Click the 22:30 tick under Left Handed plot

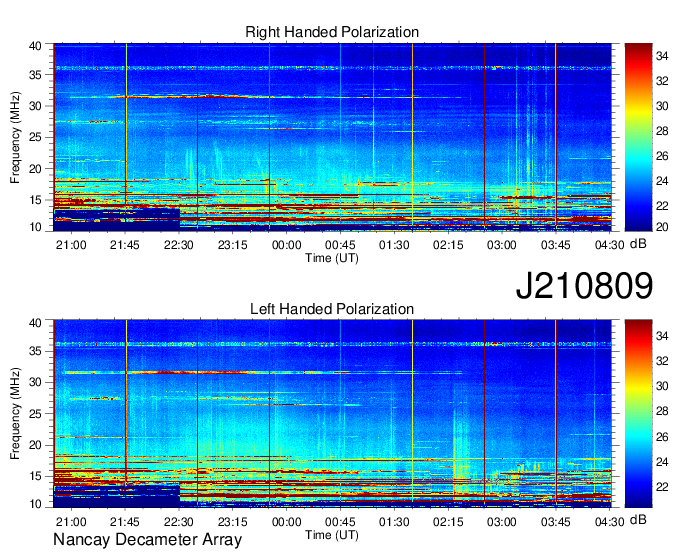pos(179,521)
